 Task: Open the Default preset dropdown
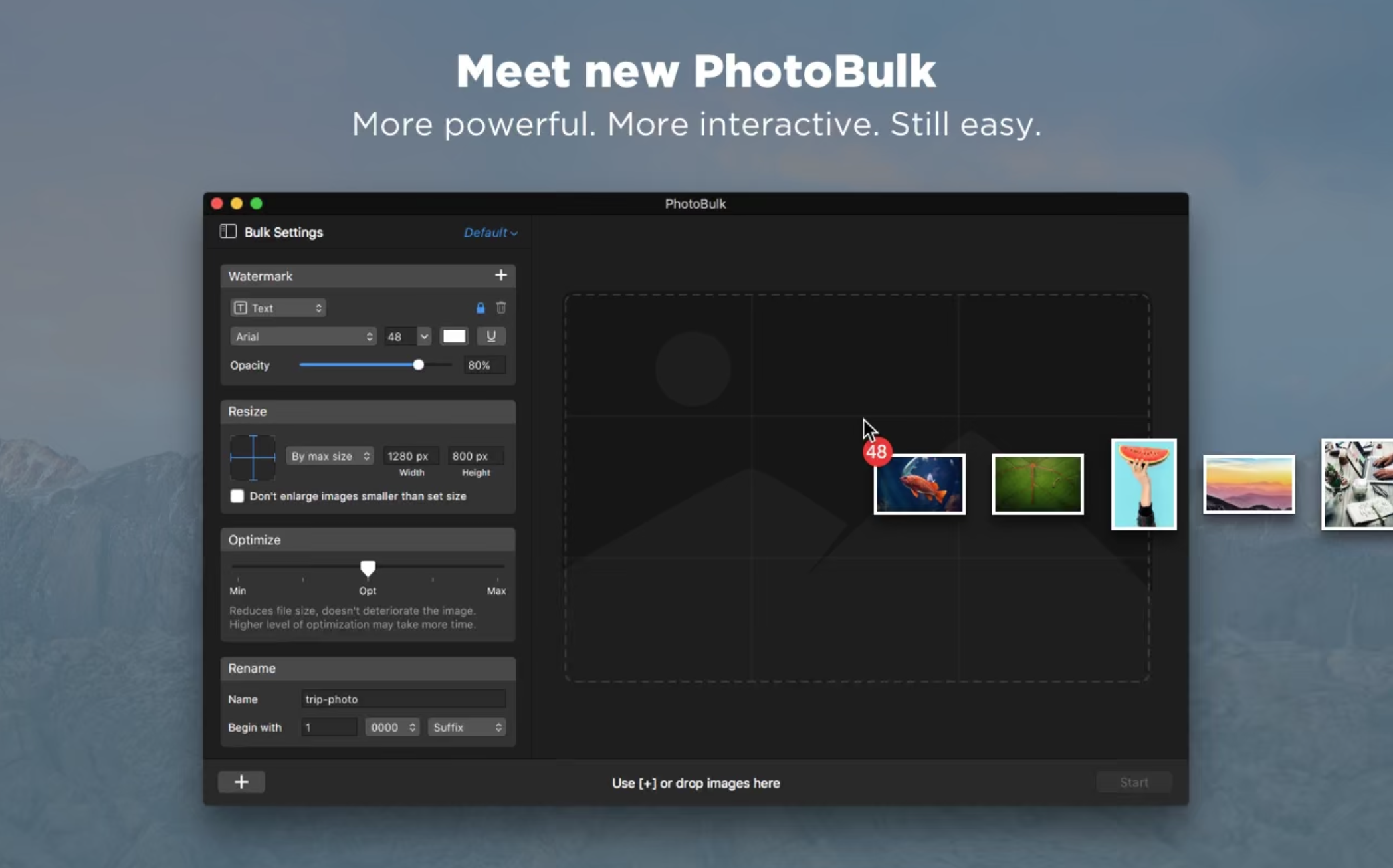point(490,233)
